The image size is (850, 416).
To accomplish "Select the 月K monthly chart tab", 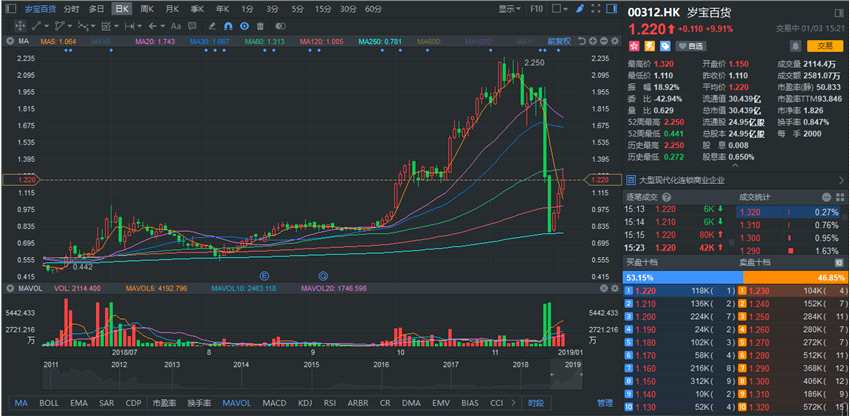I will 172,9.
